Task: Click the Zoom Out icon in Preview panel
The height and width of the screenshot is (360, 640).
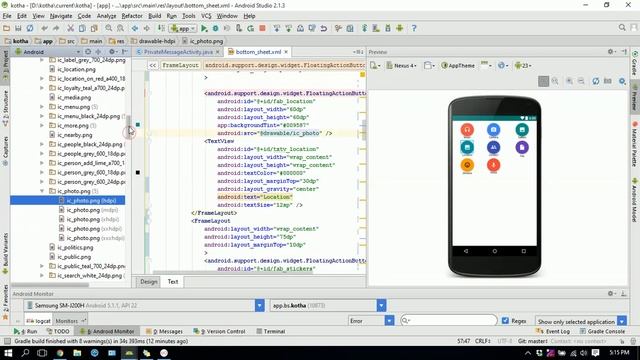Action: [x=581, y=81]
